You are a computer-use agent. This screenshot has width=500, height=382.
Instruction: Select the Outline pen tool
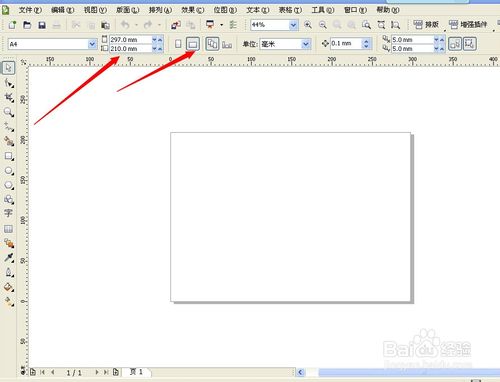coord(9,272)
